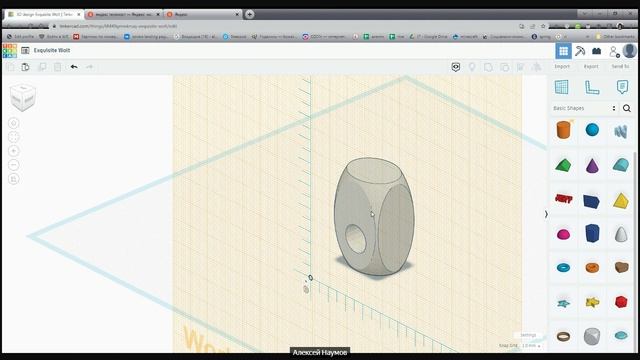Viewport: 640px width, 360px height.
Task: Open the Snap Grid value dropdown
Action: [x=531, y=346]
